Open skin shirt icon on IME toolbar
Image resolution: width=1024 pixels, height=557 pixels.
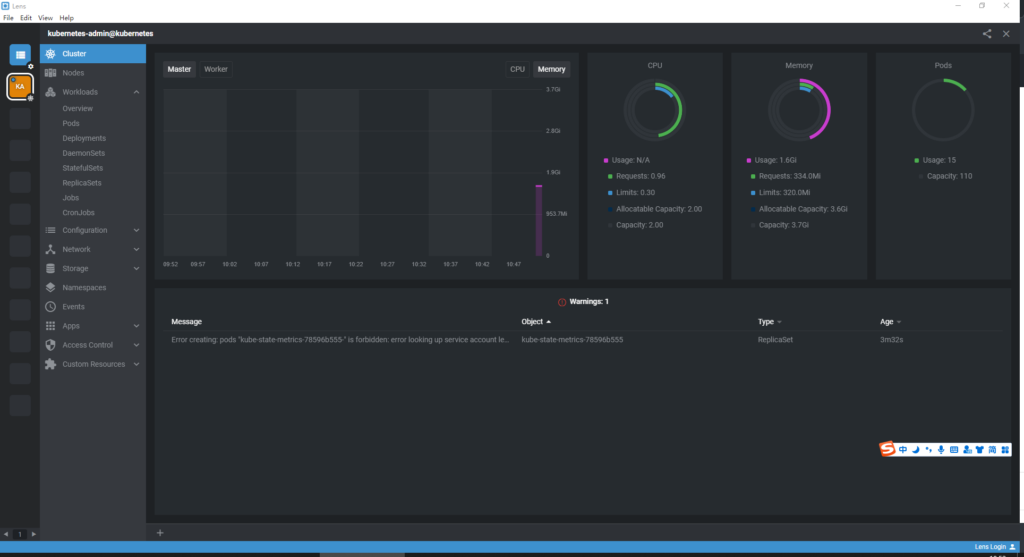point(980,450)
